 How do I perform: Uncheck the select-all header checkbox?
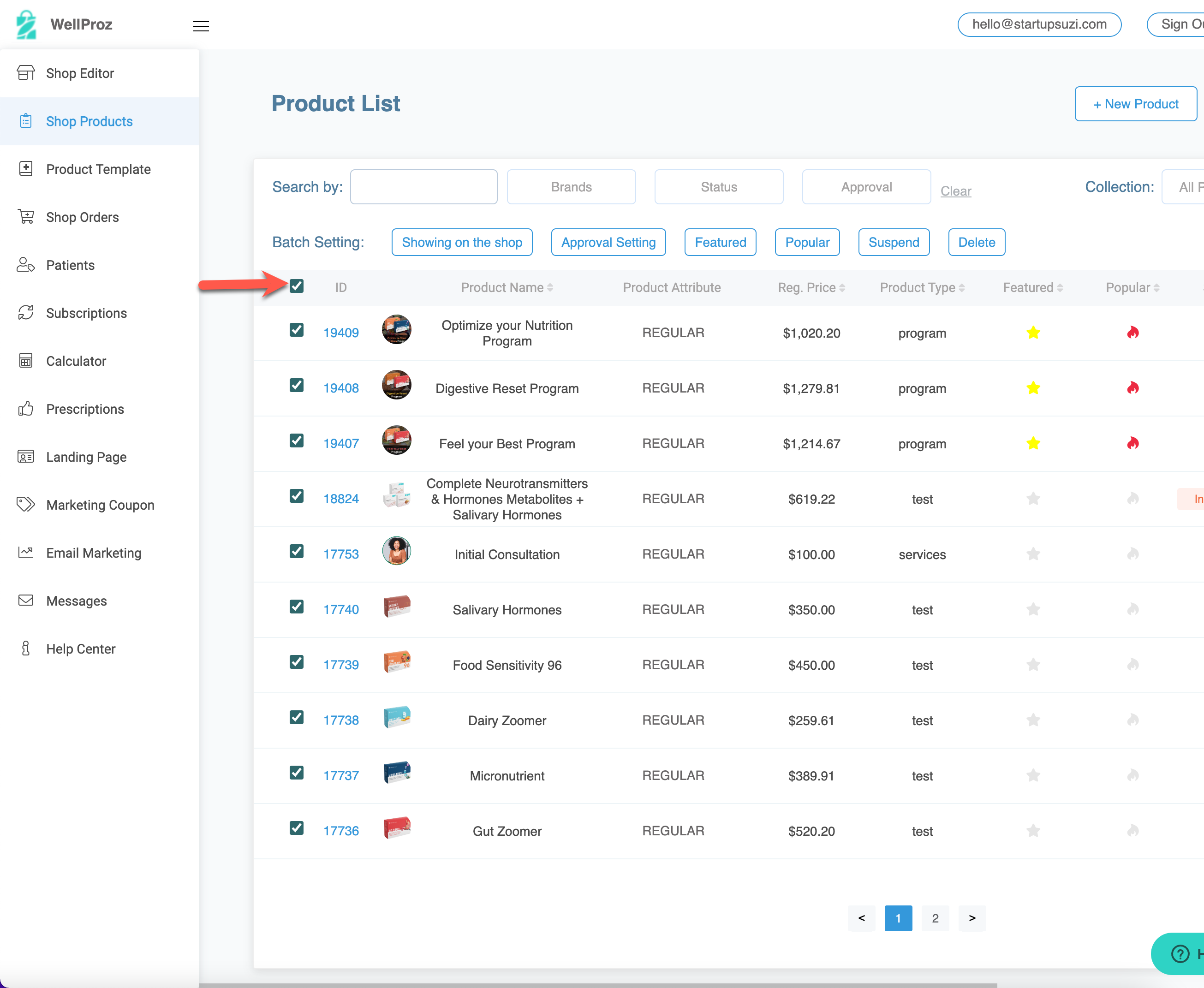(x=297, y=286)
